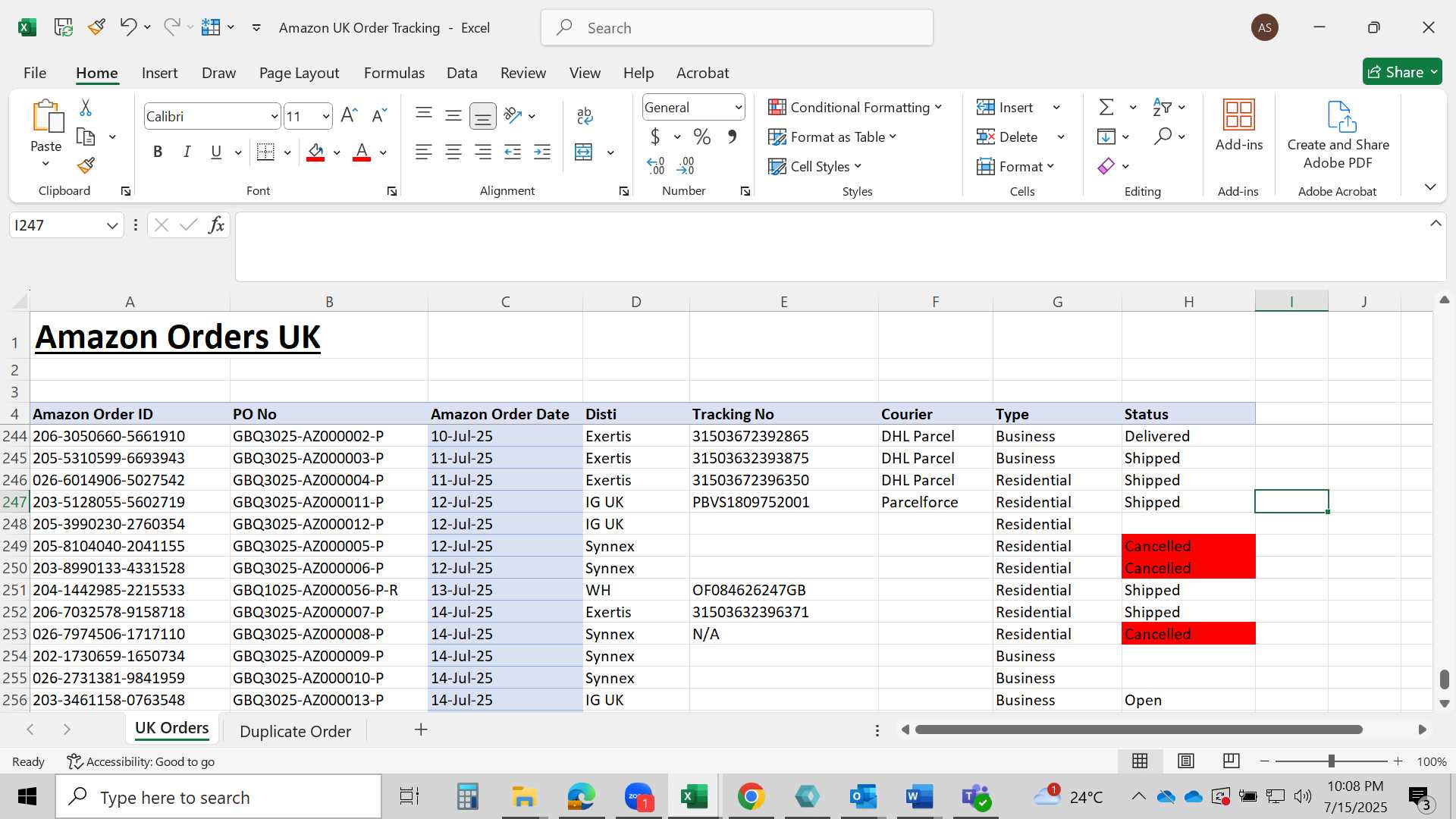
Task: Open the Add-ins icon
Action: click(x=1239, y=125)
